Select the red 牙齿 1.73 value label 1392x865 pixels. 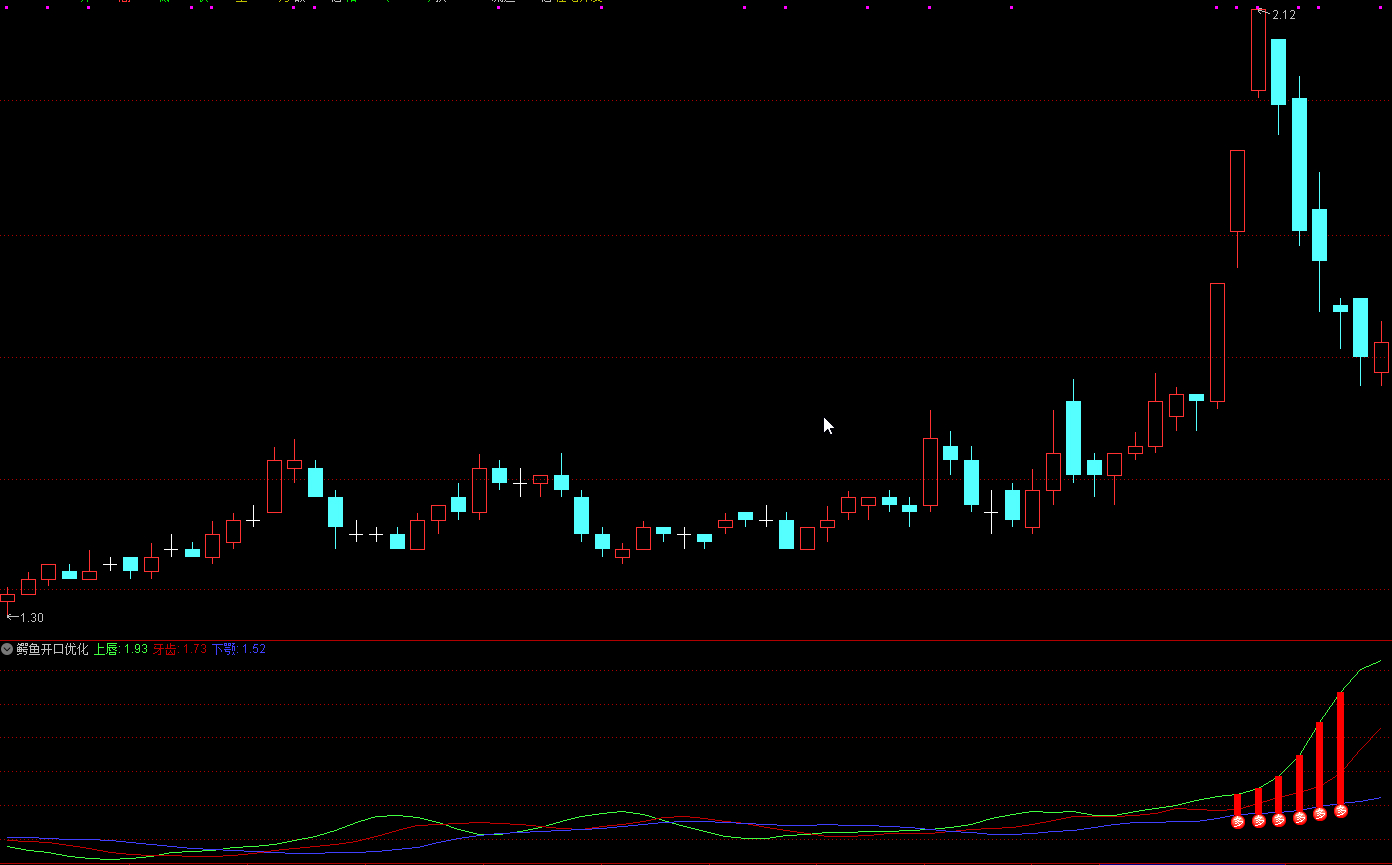[180, 649]
